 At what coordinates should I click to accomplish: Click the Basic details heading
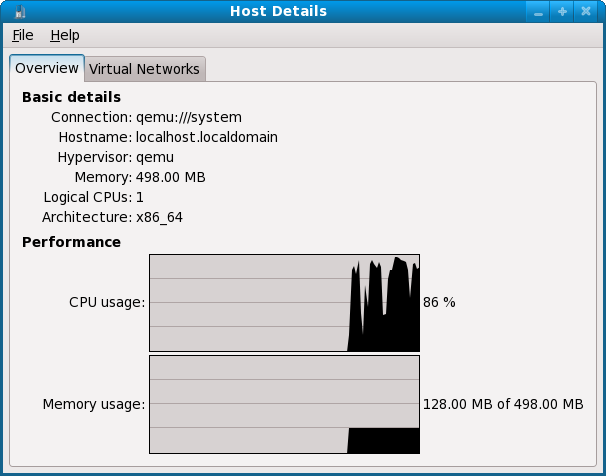pos(71,97)
